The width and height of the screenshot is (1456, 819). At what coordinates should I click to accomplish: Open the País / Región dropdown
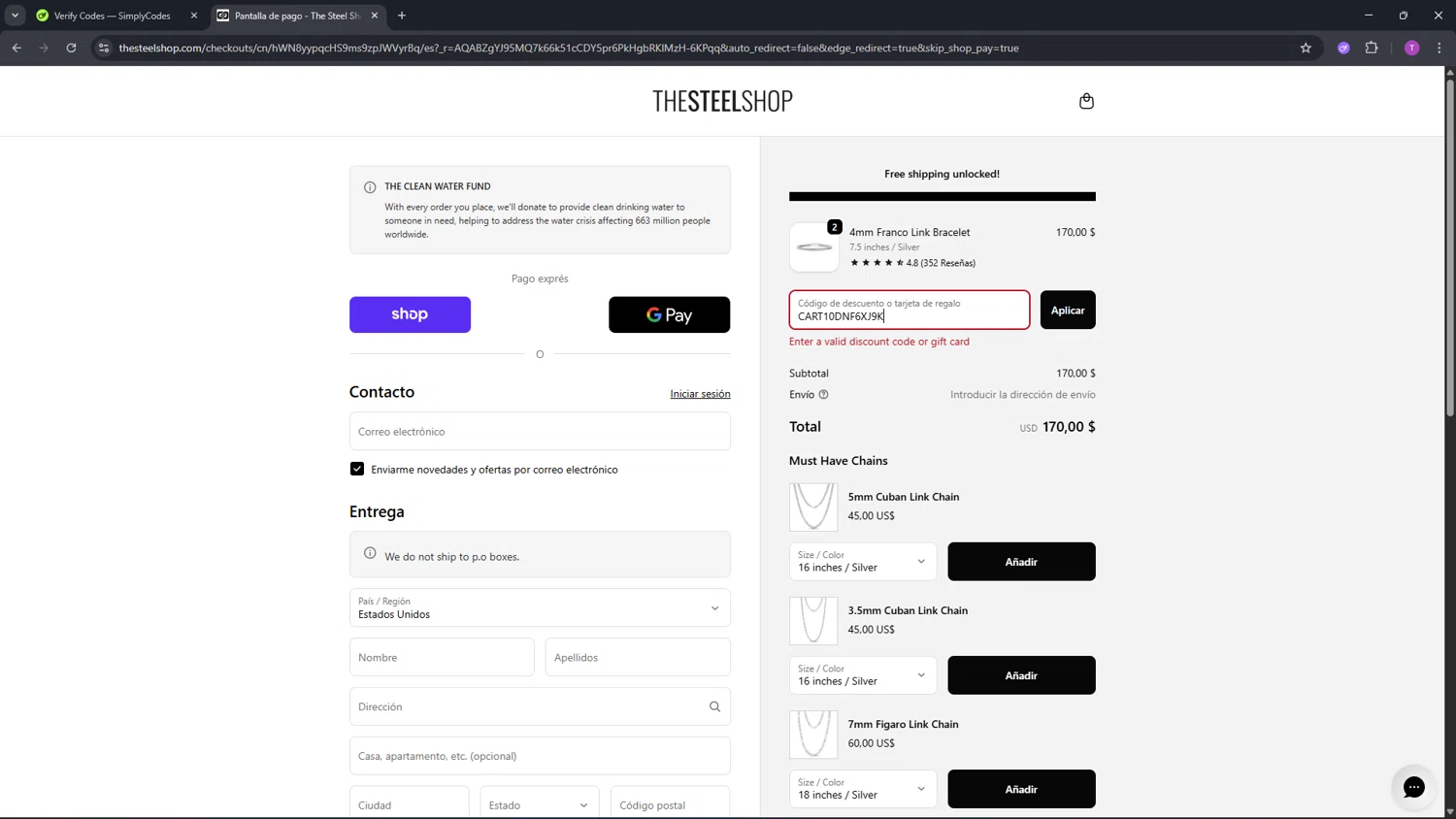pyautogui.click(x=540, y=608)
